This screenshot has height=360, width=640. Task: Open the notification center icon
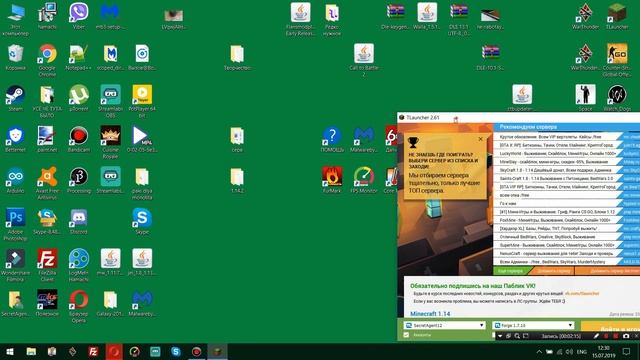tap(626, 351)
